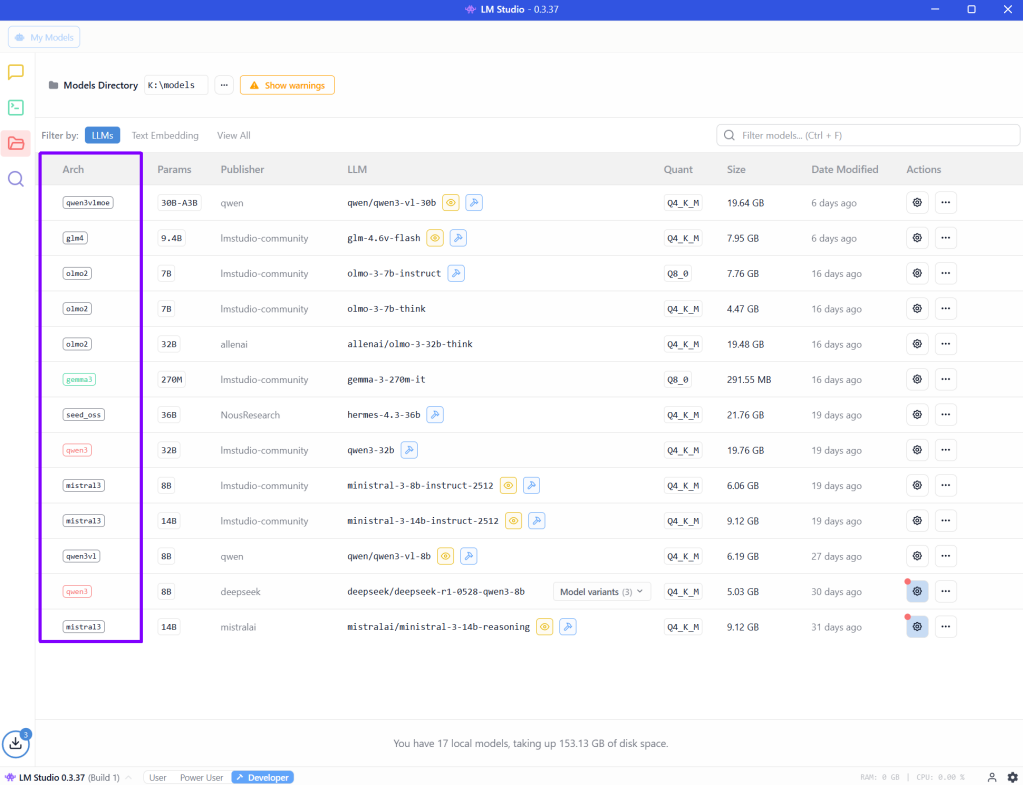Open the Developer terminal sidebar icon
The height and width of the screenshot is (785, 1023).
[16, 107]
